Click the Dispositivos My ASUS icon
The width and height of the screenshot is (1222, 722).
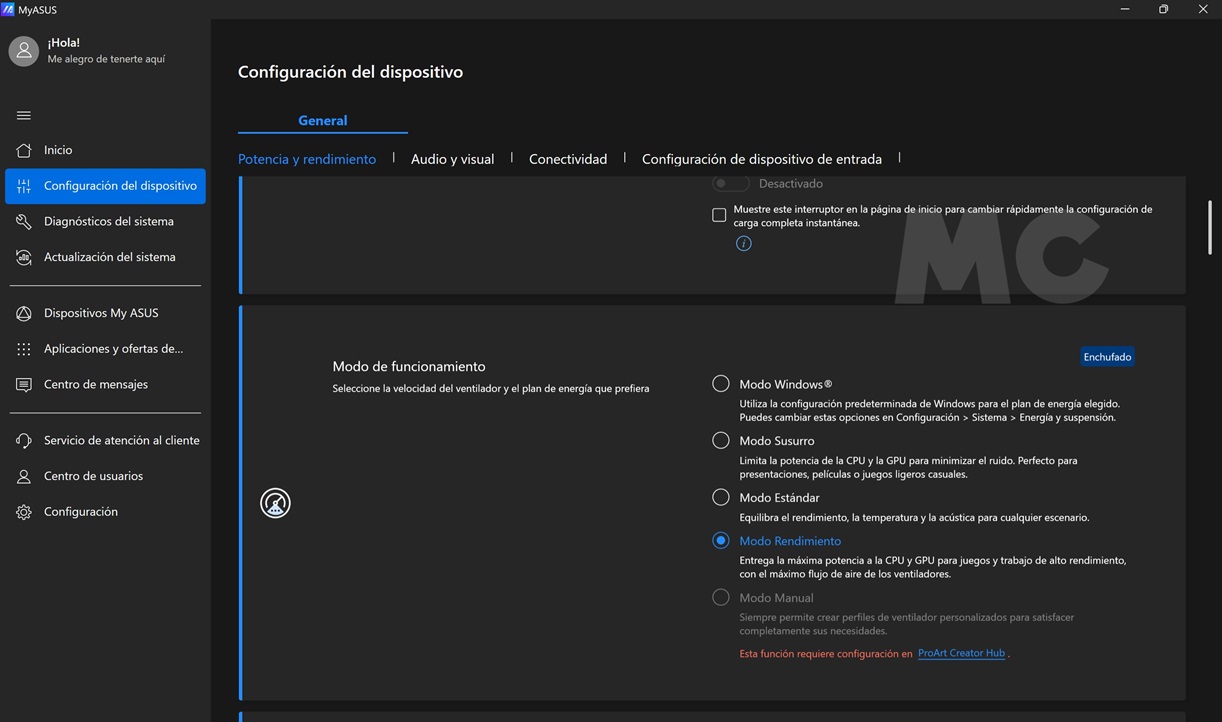click(x=24, y=313)
